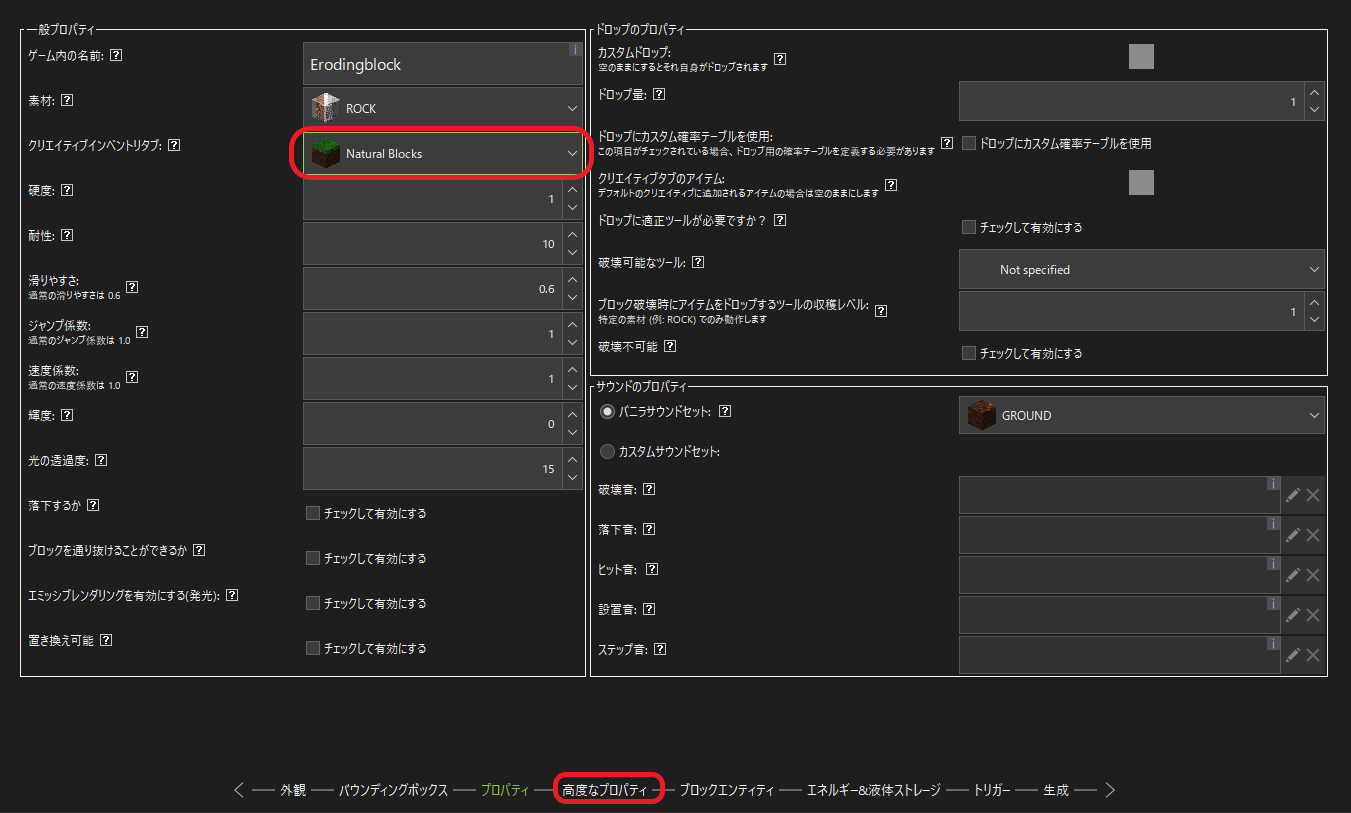Screen dimensions: 1351x813
Task: Click the info icon on the Erodingblock name field
Action: tap(575, 49)
